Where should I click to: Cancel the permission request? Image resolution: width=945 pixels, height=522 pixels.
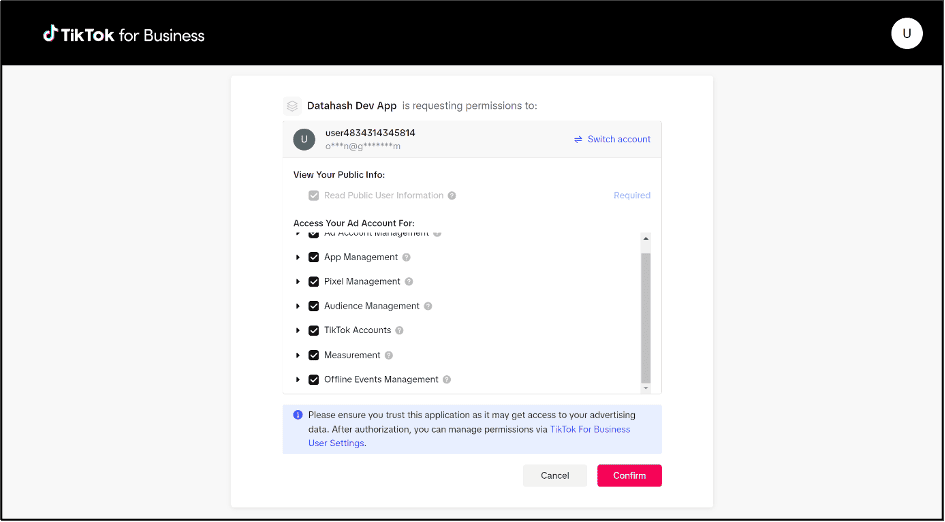pos(555,476)
